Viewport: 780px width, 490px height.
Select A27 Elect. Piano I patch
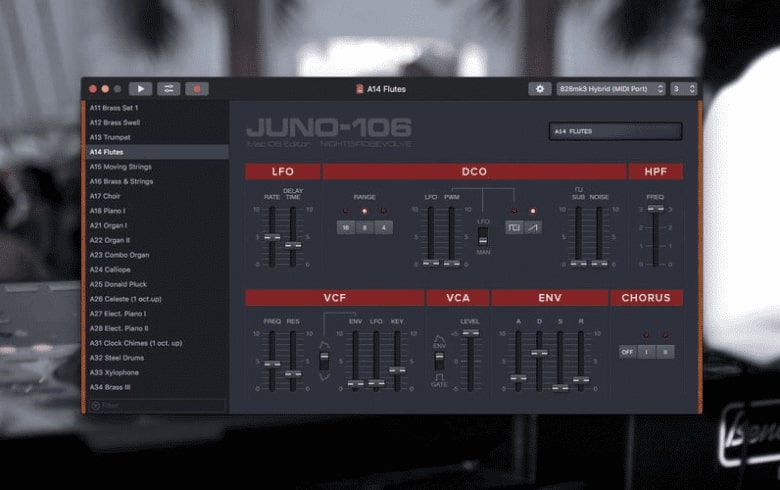[x=157, y=313]
